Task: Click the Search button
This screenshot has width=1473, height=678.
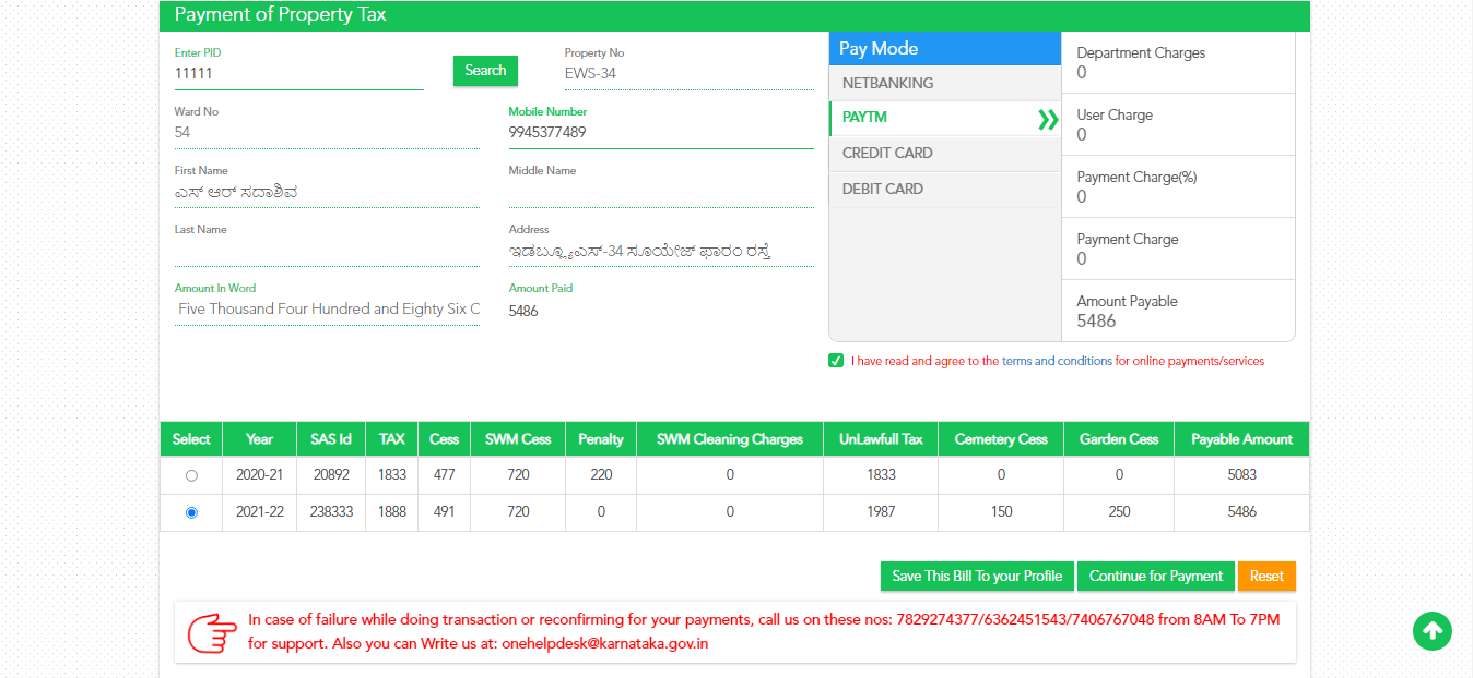Action: tap(485, 71)
